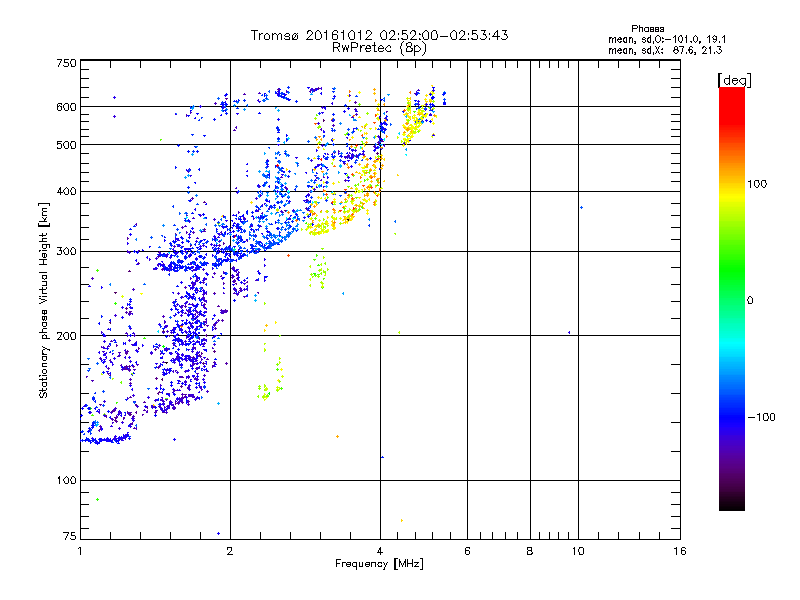
Task: Click the 'mean, sd,O:-101.0, 19.1' line
Action: tap(667, 39)
